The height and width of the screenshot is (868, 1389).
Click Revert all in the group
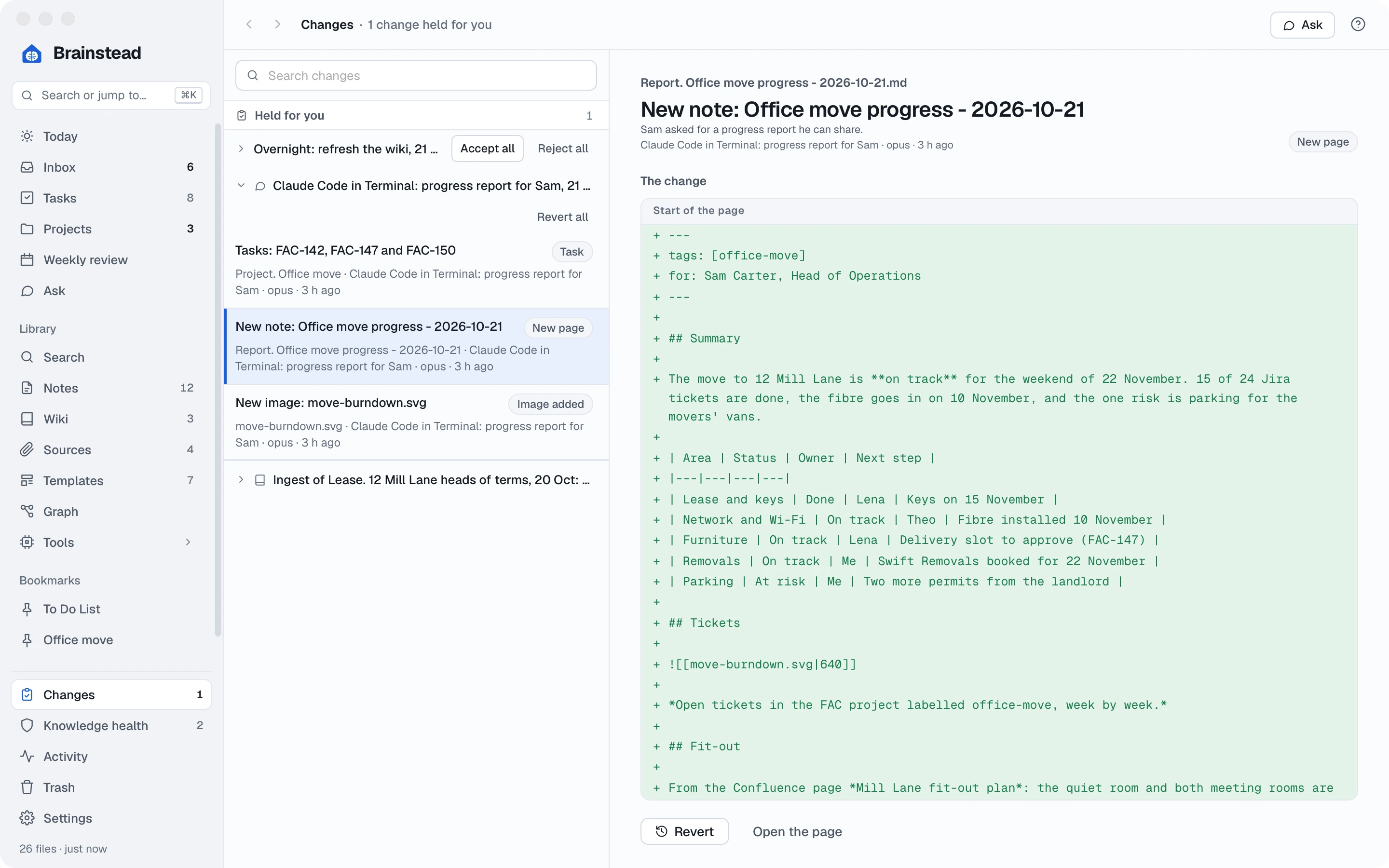pyautogui.click(x=562, y=217)
